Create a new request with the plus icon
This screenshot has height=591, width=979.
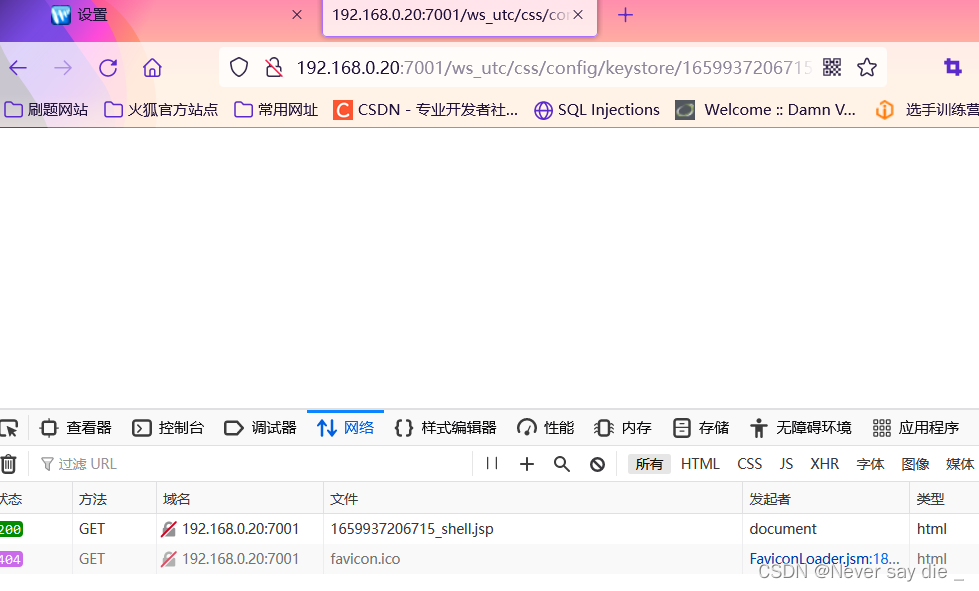pos(526,463)
